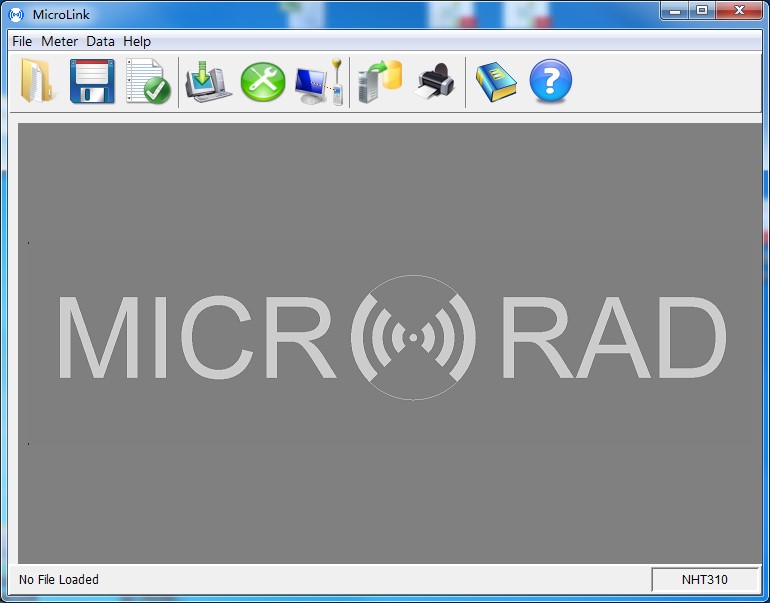The image size is (770, 603).
Task: Close the MicroLink window
Action: (x=739, y=10)
